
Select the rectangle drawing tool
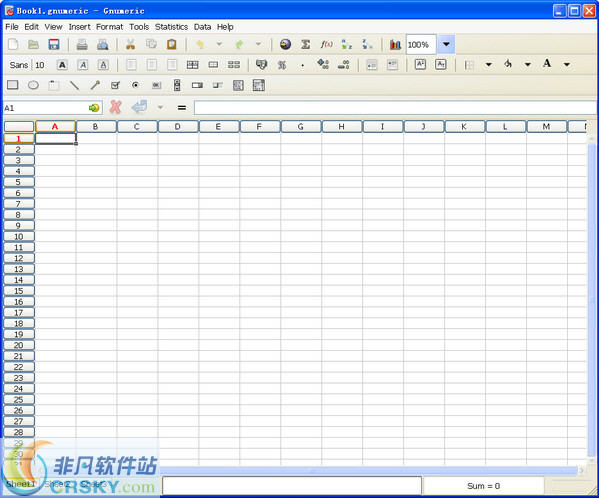coord(13,85)
